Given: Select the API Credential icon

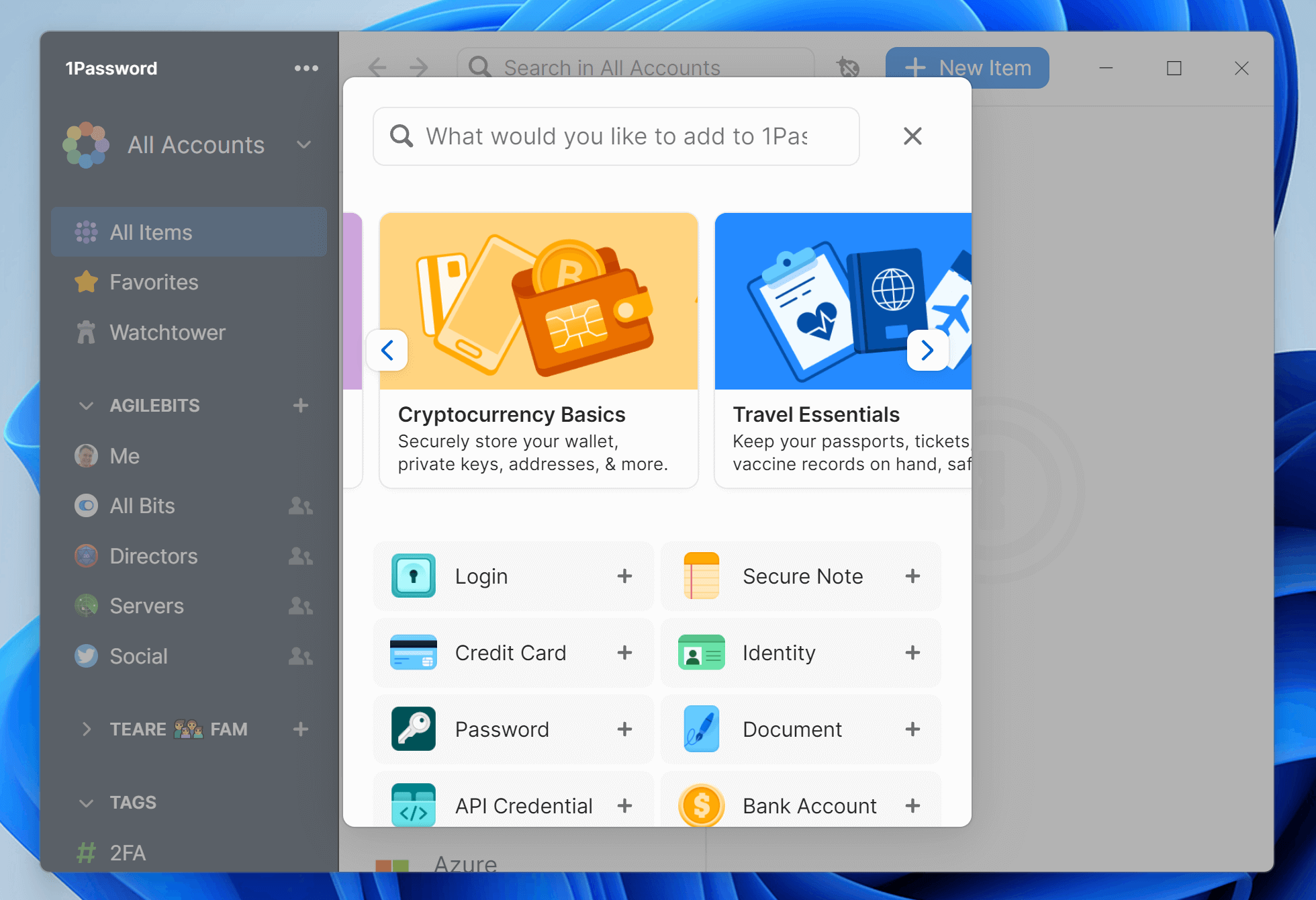Looking at the screenshot, I should [413, 805].
